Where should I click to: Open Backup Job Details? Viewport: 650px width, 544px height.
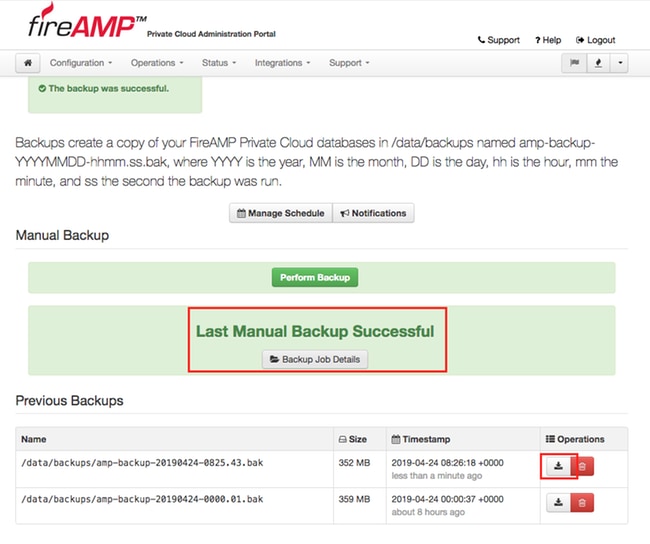tap(315, 359)
